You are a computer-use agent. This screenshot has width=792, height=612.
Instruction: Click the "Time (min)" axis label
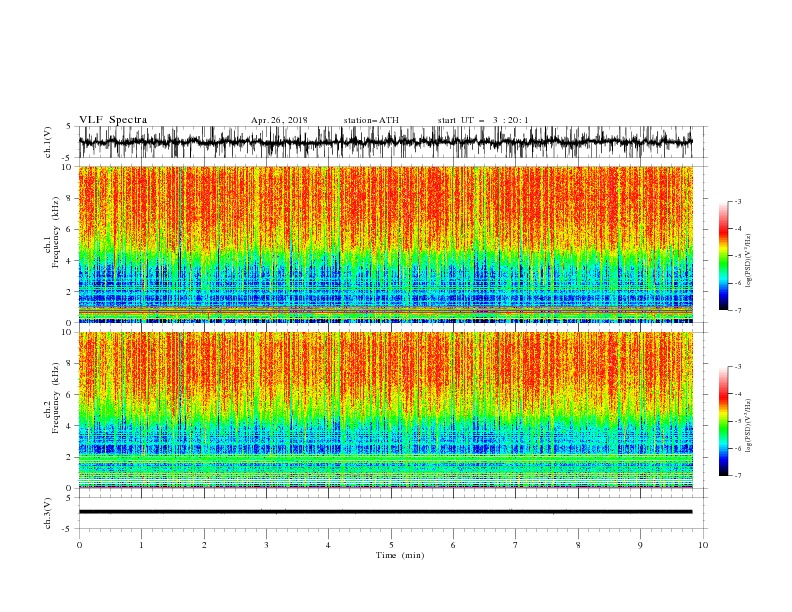pos(400,555)
